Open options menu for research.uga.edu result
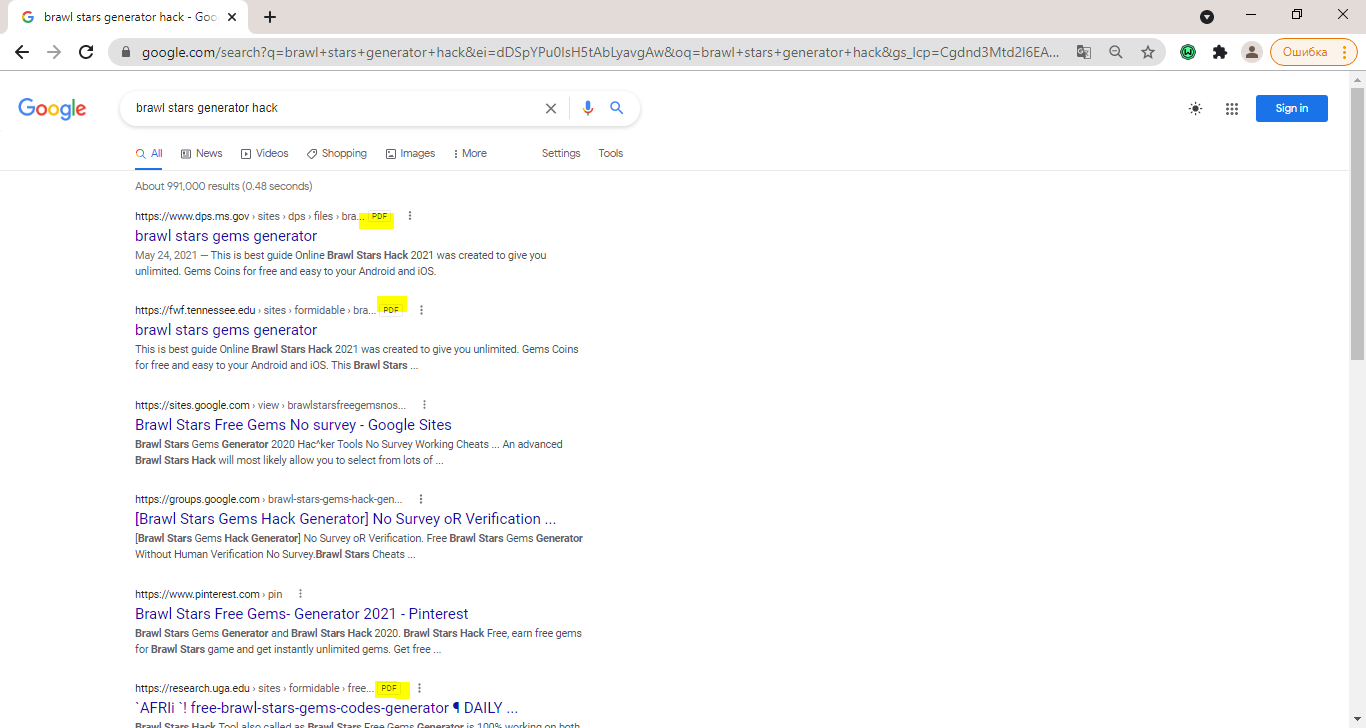 point(420,688)
